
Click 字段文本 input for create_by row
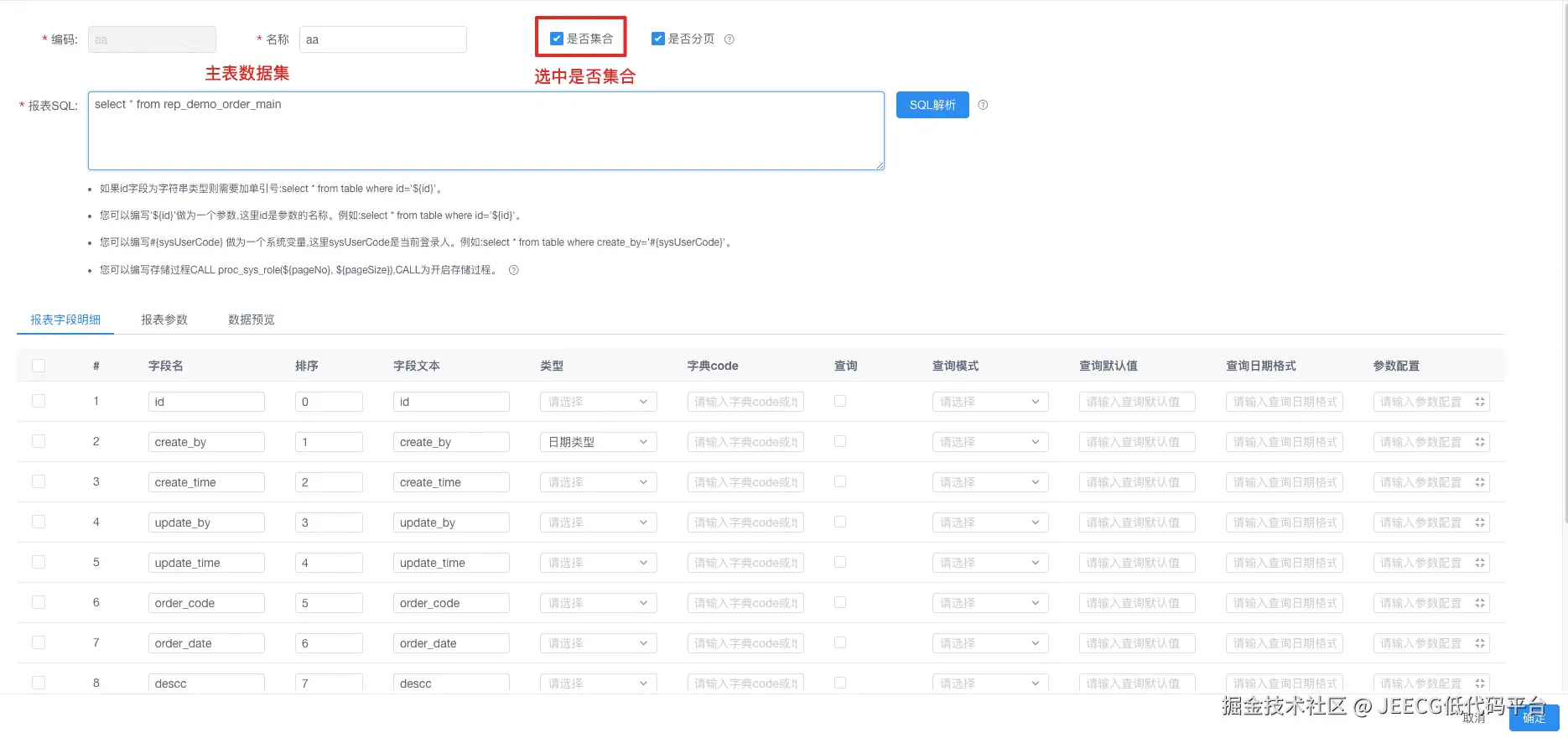(451, 442)
